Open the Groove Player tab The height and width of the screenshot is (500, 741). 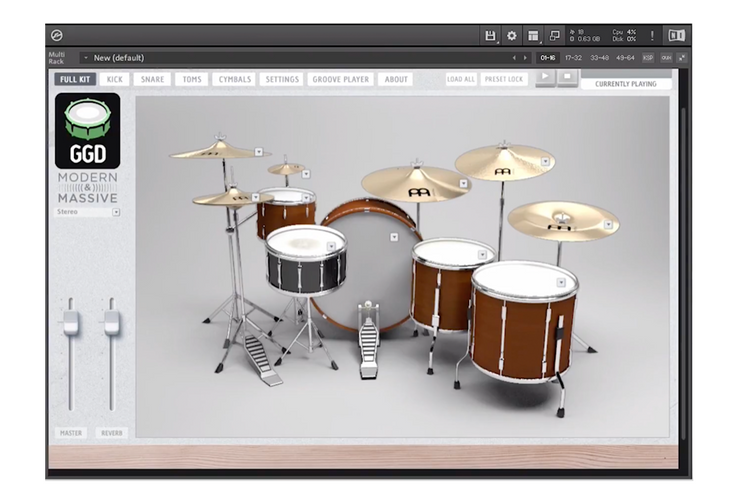click(340, 79)
